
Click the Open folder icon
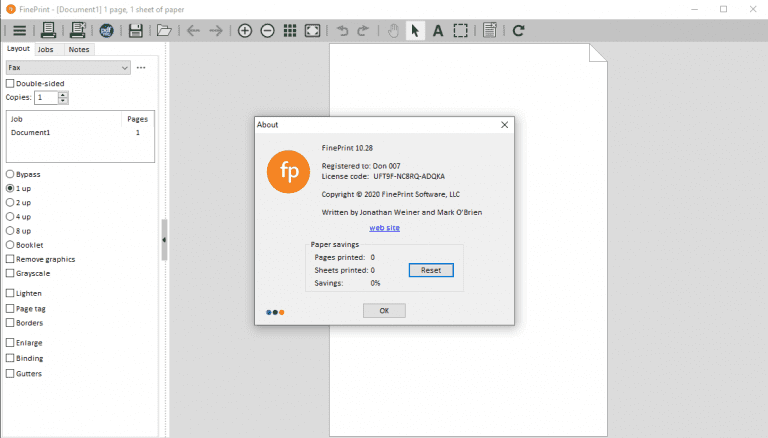(164, 31)
